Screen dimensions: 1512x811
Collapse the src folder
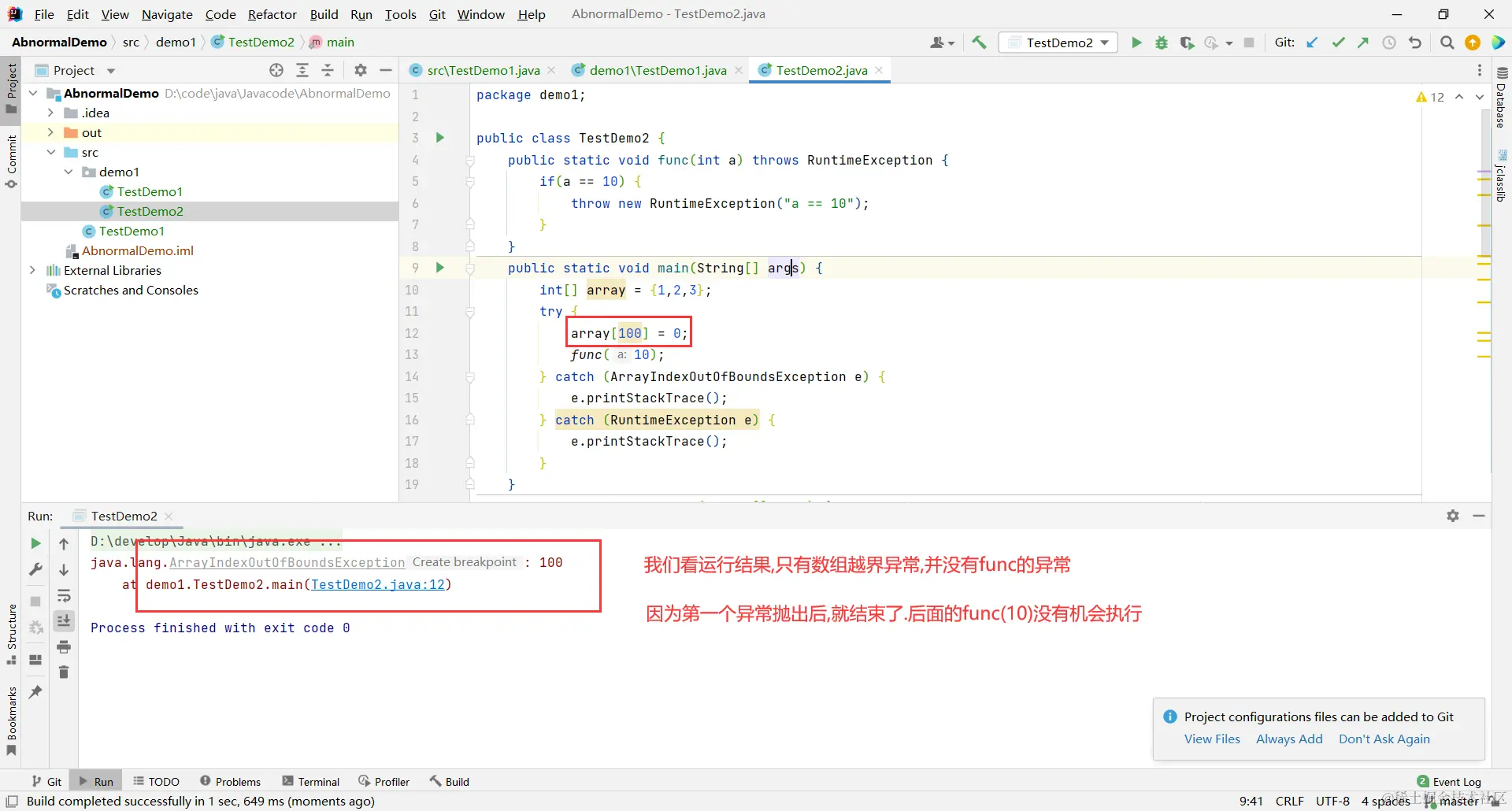click(x=51, y=152)
